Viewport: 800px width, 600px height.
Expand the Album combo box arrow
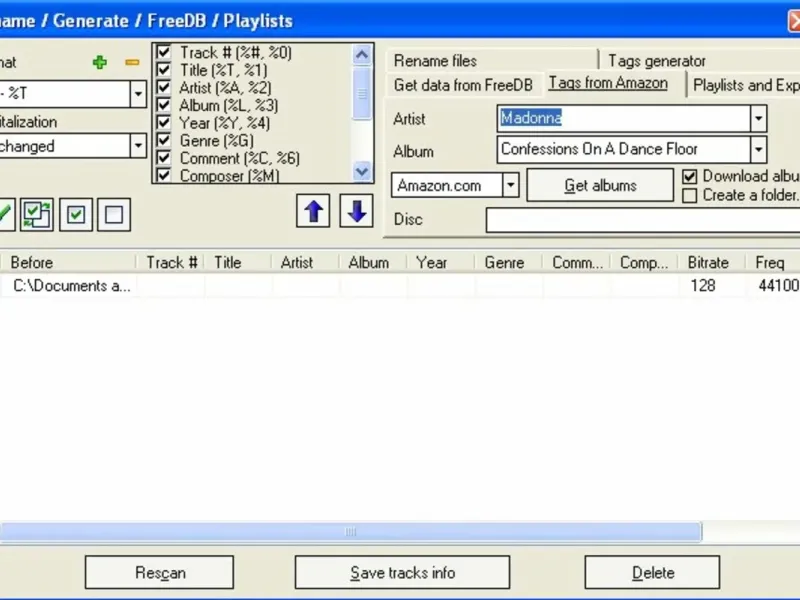tap(758, 149)
